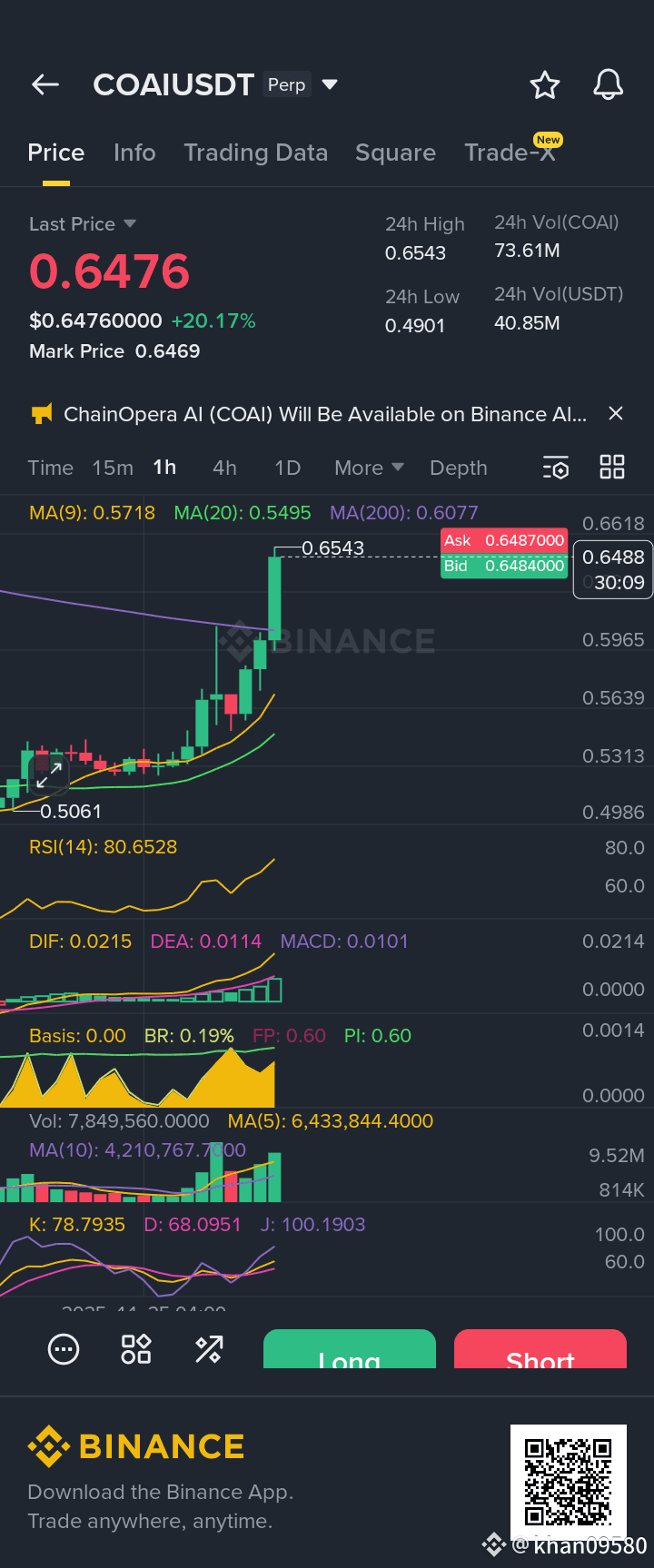
Task: Select the 4h chart interval
Action: (x=224, y=468)
